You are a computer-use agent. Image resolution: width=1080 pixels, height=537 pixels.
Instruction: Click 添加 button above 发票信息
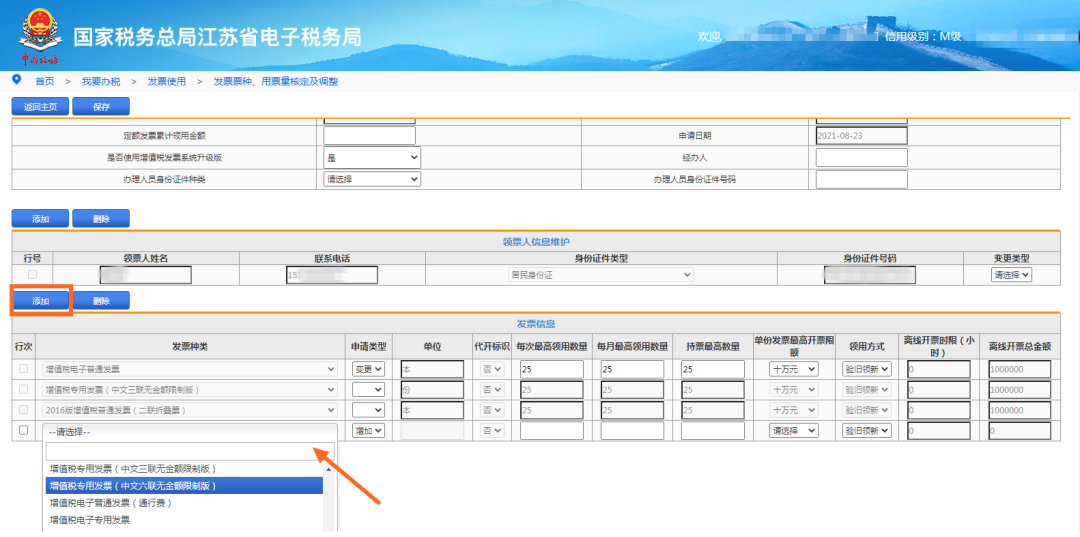[40, 301]
